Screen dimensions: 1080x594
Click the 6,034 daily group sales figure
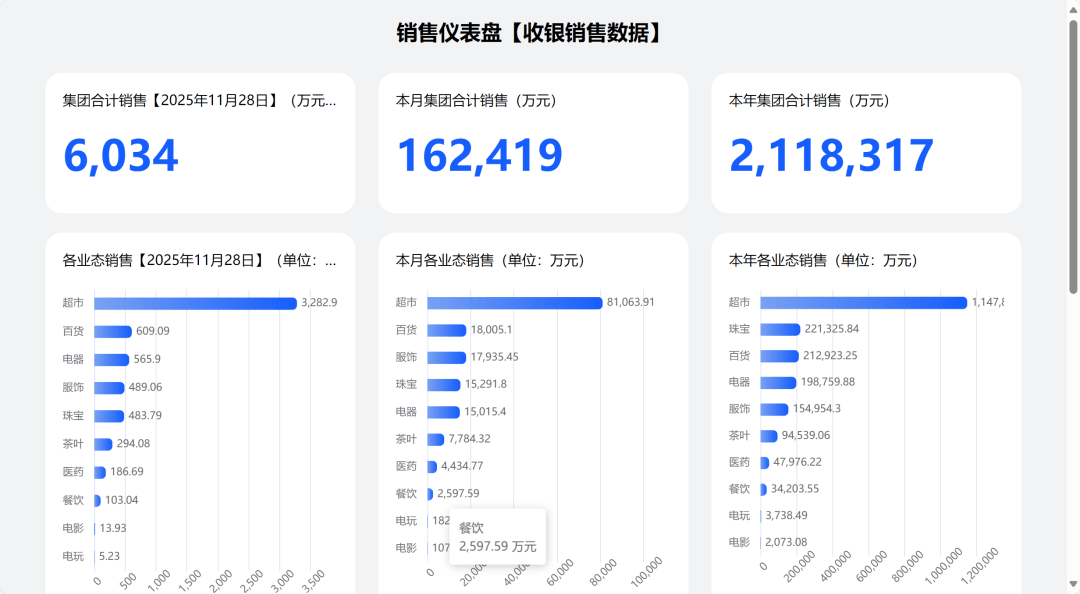coord(121,156)
